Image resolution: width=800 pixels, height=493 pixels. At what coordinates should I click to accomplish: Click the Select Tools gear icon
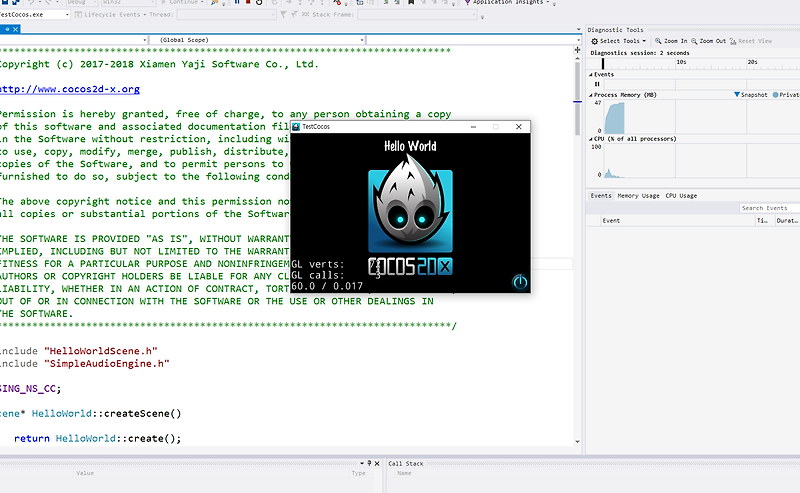click(594, 41)
